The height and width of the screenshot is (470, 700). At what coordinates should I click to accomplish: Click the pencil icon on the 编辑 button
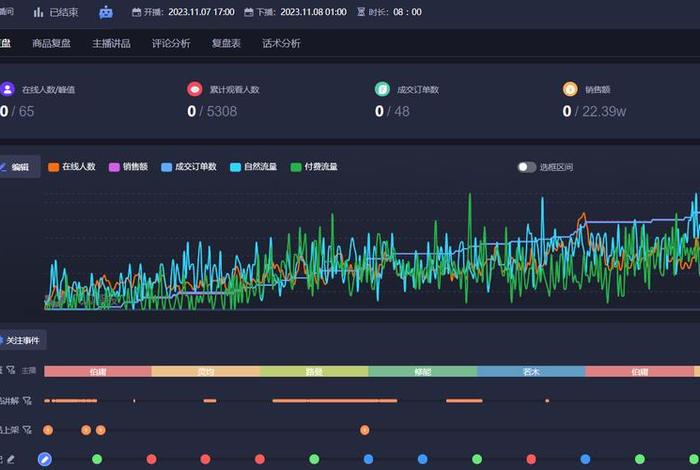pyautogui.click(x=3, y=167)
